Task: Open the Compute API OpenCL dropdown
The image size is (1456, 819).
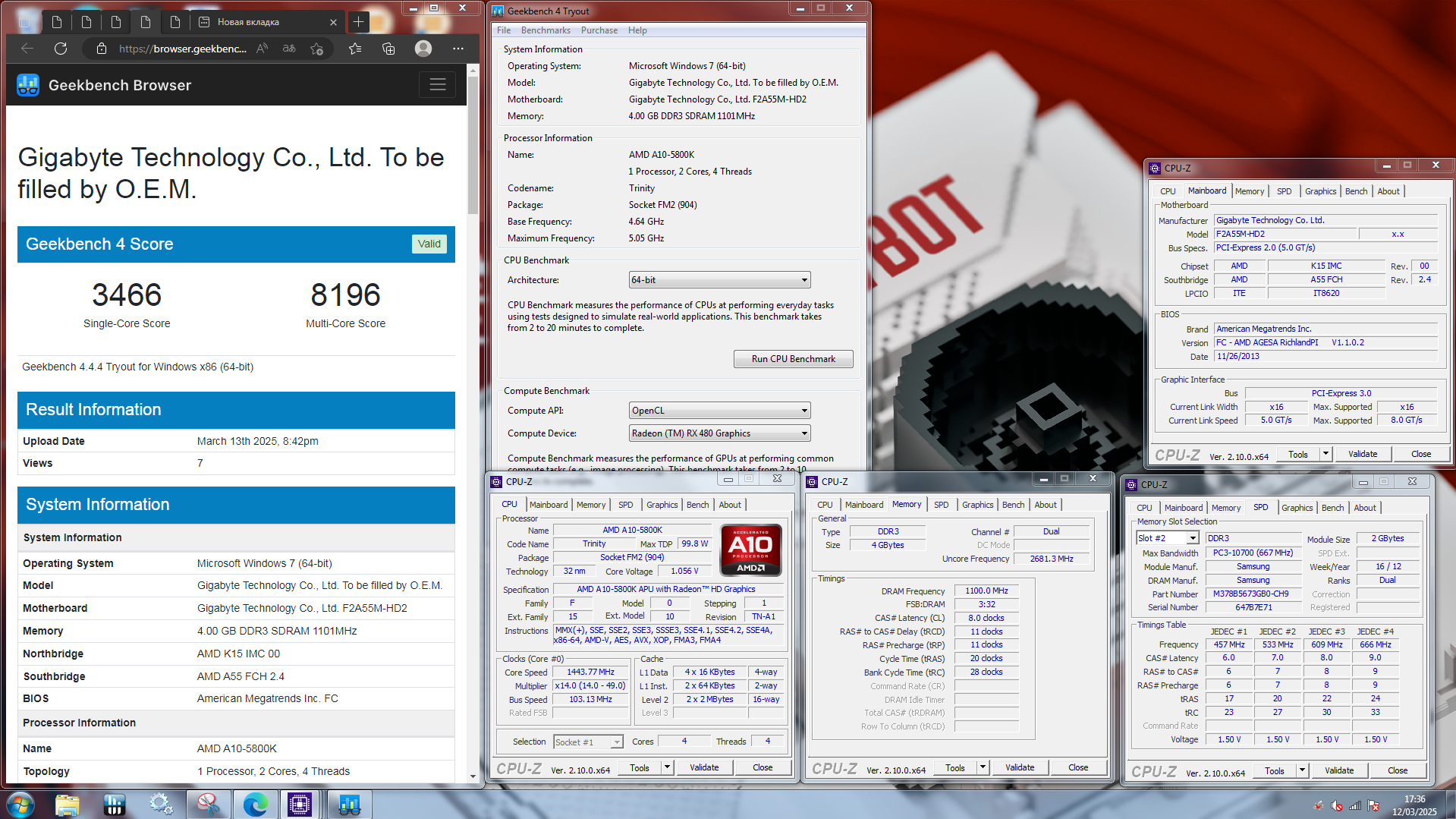Action: pyautogui.click(x=719, y=411)
